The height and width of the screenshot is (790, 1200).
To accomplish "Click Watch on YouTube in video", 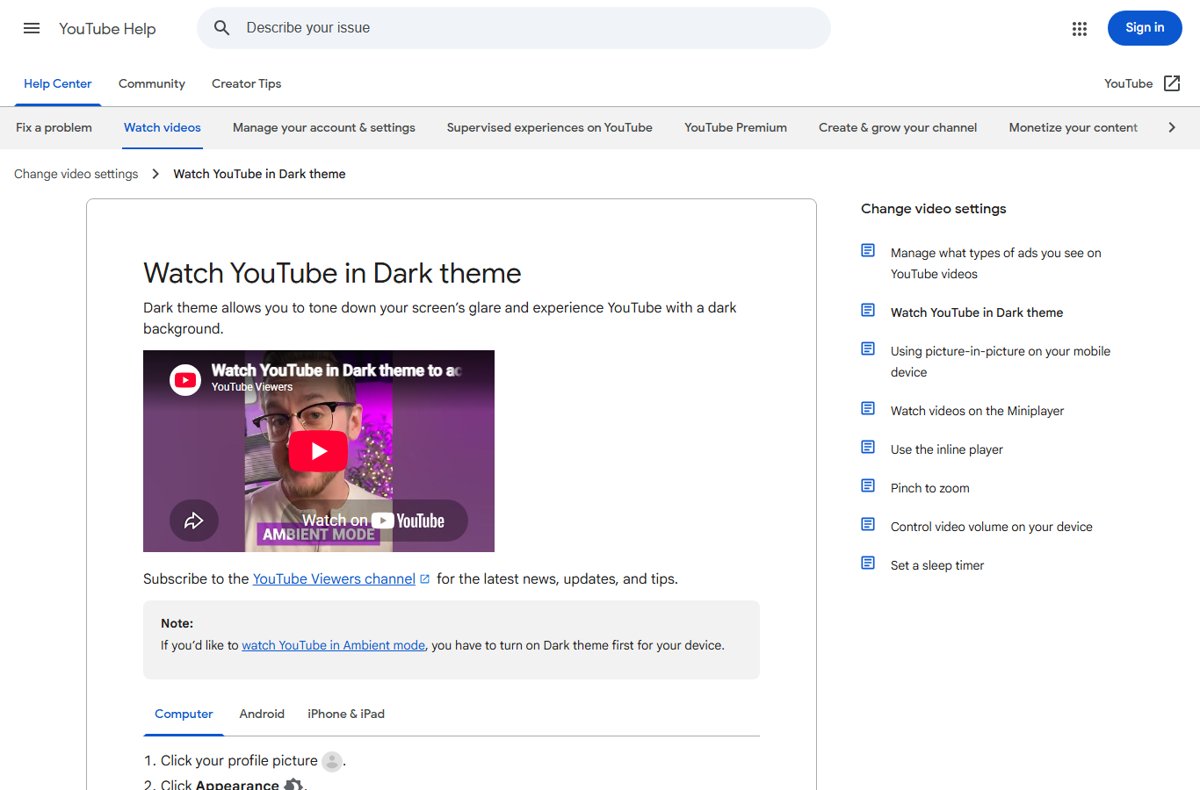I will point(372,520).
